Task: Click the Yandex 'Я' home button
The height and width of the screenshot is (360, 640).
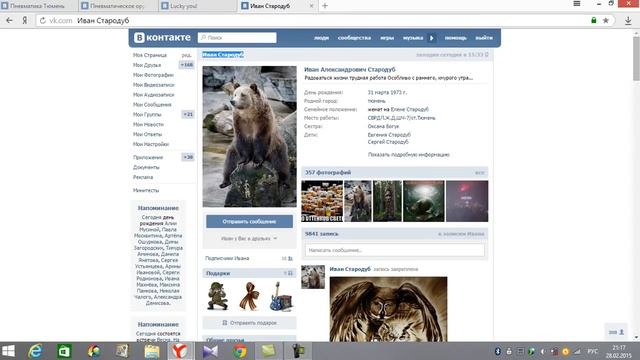Action: [25, 20]
